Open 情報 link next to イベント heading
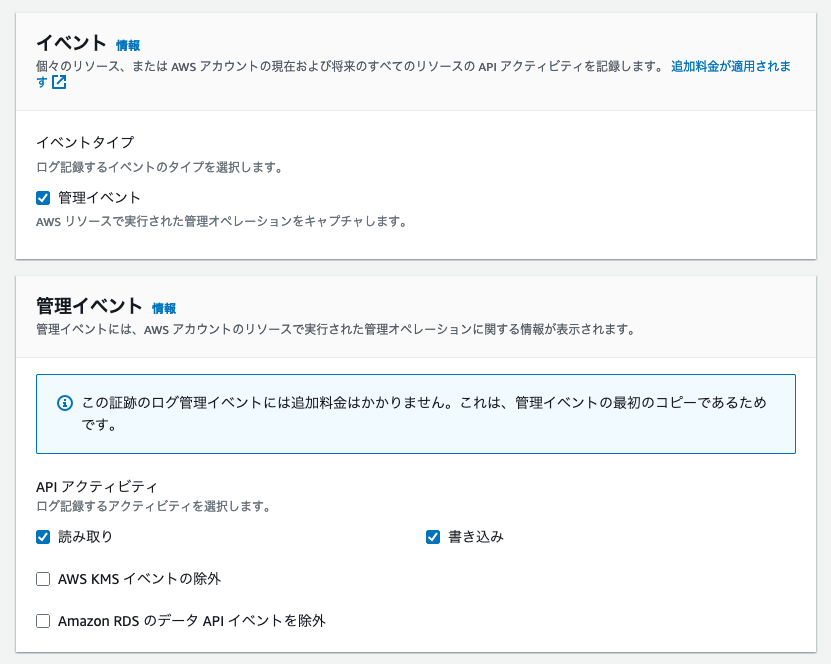This screenshot has width=831, height=664. click(x=128, y=46)
